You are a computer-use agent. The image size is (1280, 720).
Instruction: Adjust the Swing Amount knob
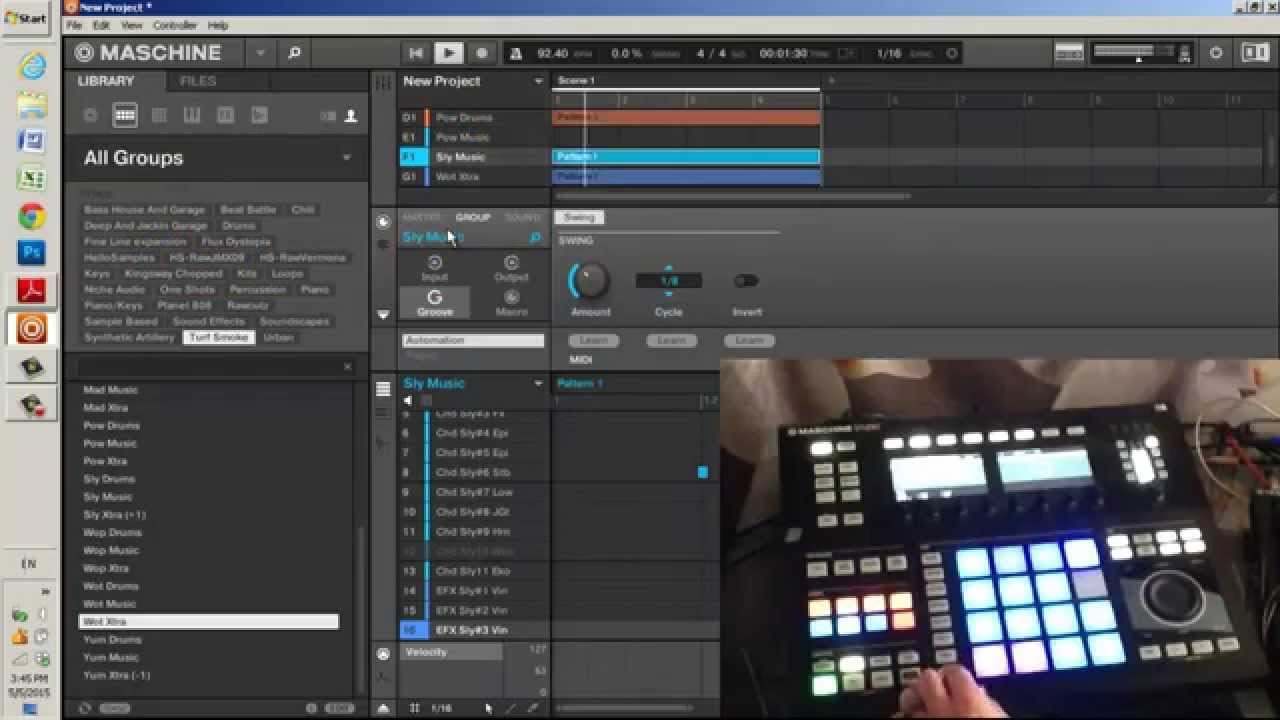(x=590, y=281)
